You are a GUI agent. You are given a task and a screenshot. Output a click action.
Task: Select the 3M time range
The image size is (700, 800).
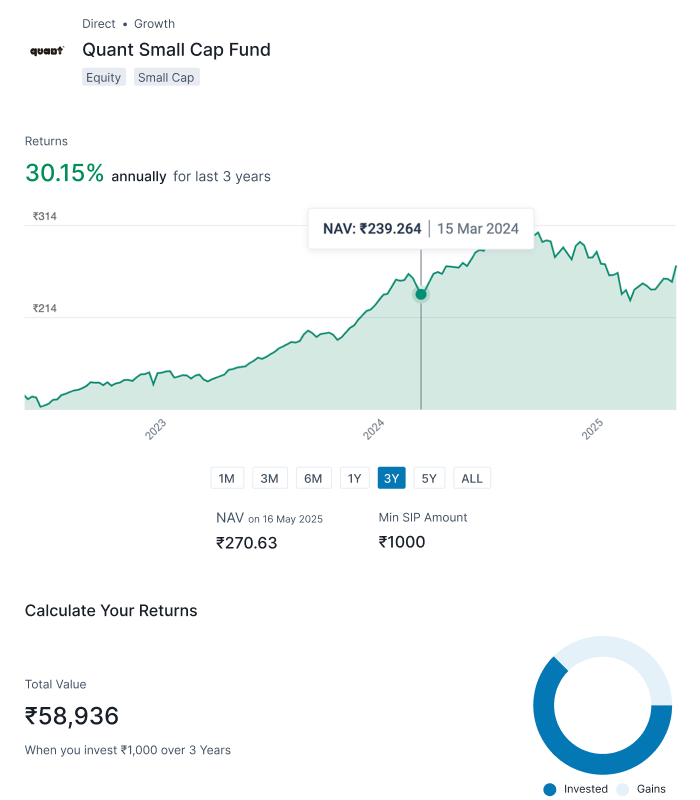pos(269,478)
